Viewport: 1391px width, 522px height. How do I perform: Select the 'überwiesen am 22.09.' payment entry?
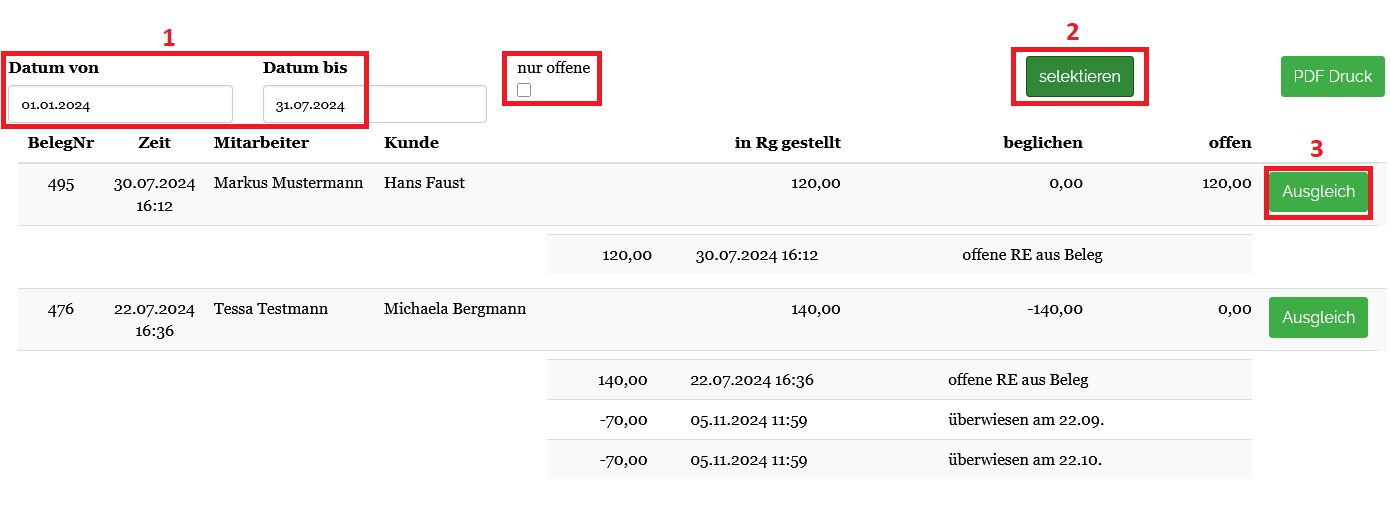tap(1025, 420)
